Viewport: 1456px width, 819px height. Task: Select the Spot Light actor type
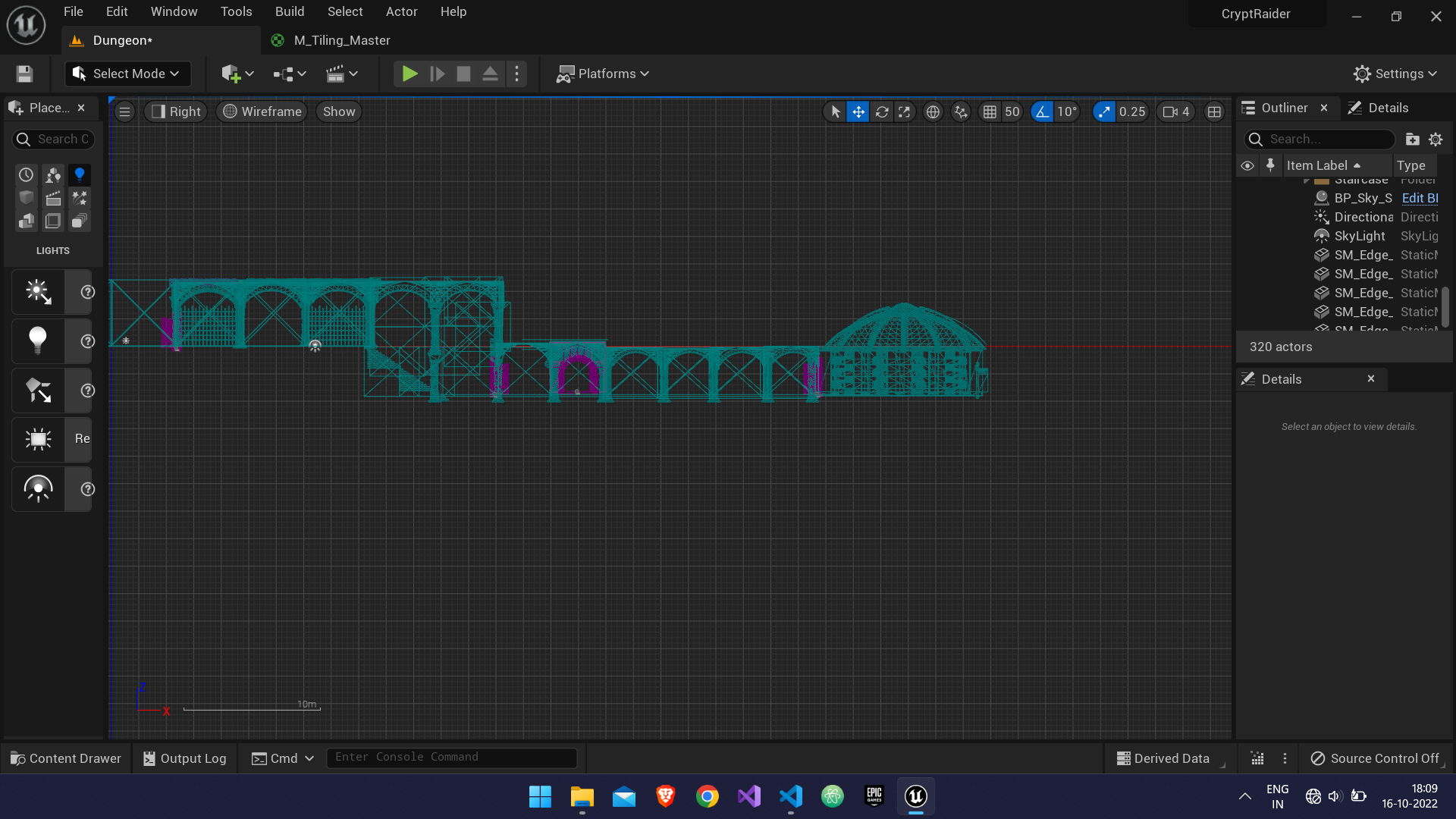pyautogui.click(x=38, y=391)
